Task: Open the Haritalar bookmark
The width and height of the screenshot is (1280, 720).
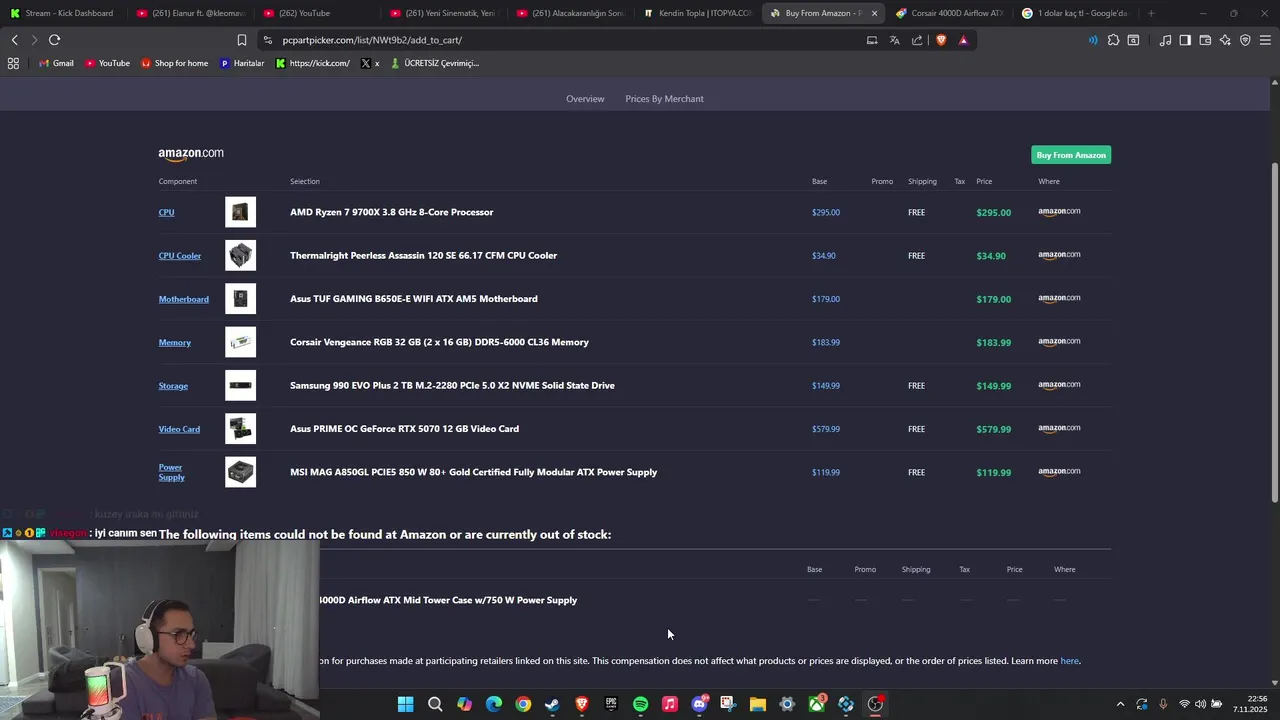Action: (242, 63)
